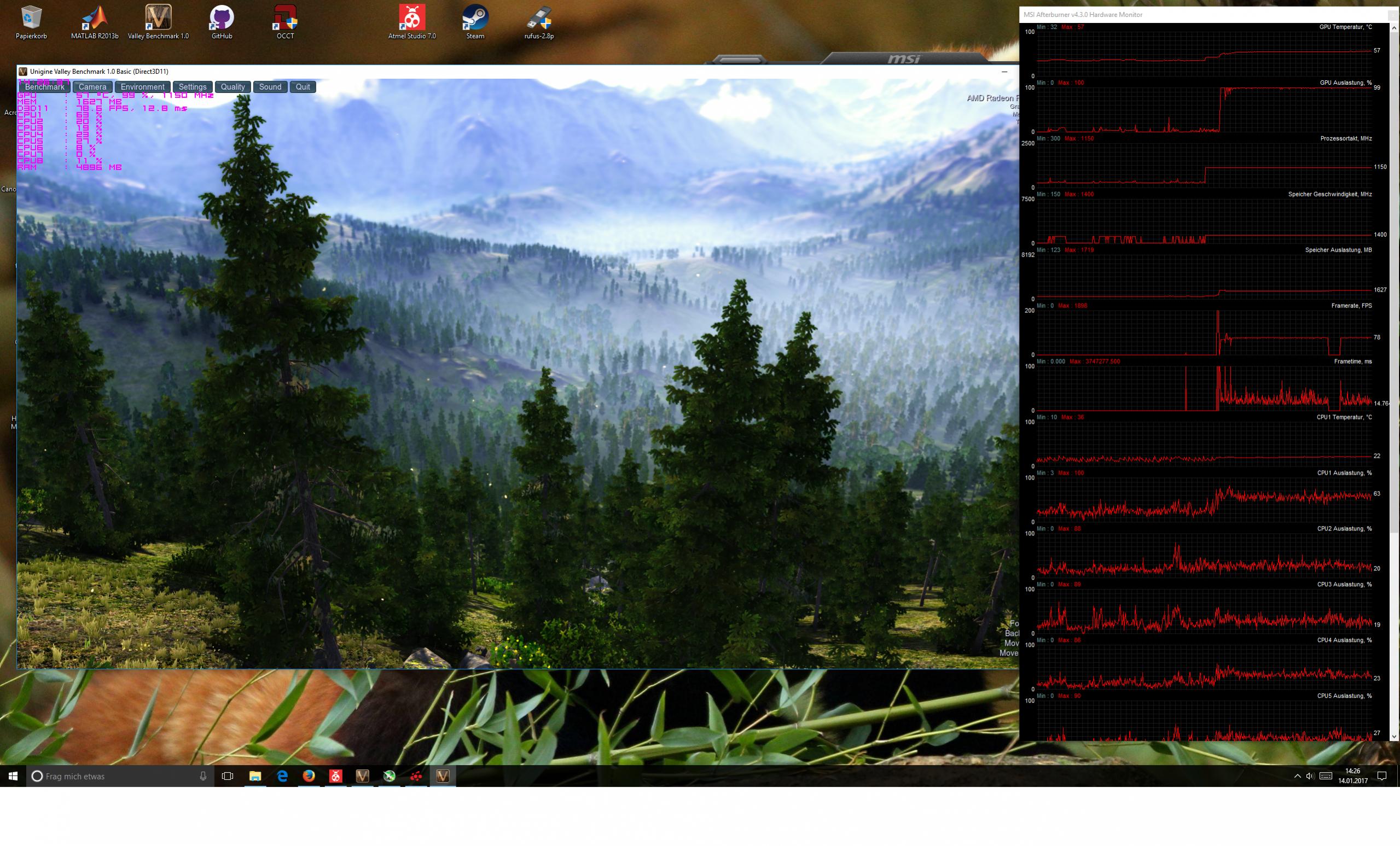Minimize the Unigine Valley Benchmark window
The height and width of the screenshot is (846, 1400).
1004,72
